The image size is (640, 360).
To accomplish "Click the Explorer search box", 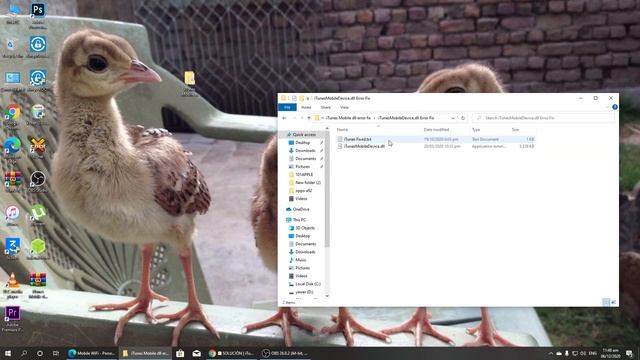I will point(543,118).
